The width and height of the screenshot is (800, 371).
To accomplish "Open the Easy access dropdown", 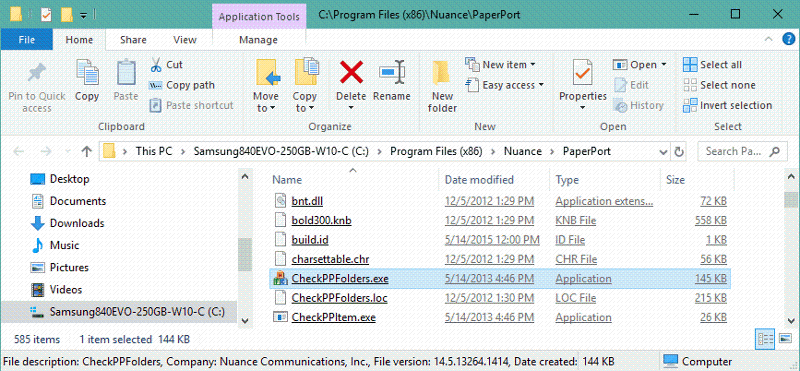I will point(505,85).
